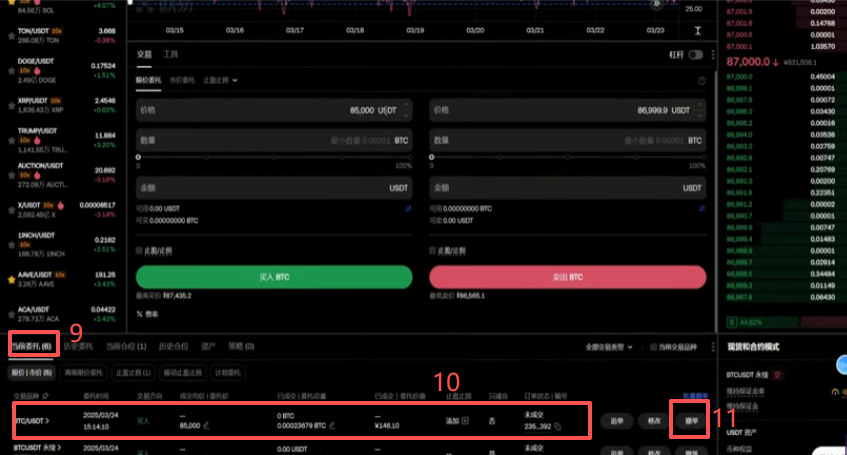Viewport: 847px width, 455px height.
Task: Select the 市价委托 order type
Action: [182, 80]
